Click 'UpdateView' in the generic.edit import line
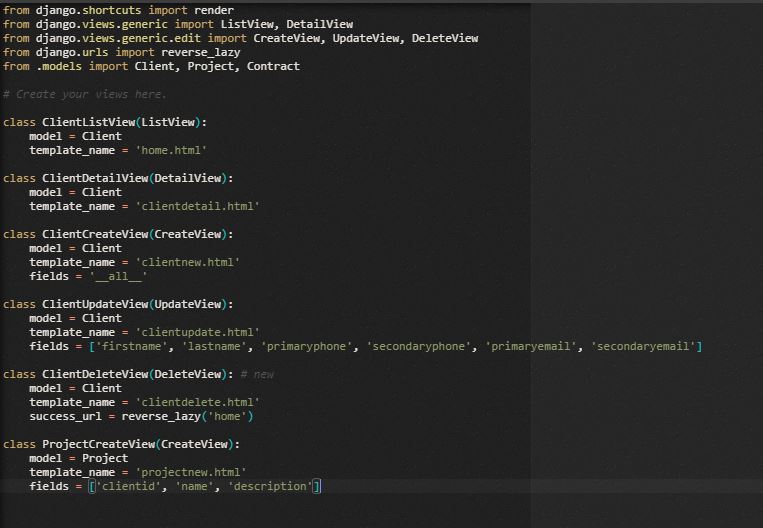This screenshot has height=528, width=763. coord(366,38)
